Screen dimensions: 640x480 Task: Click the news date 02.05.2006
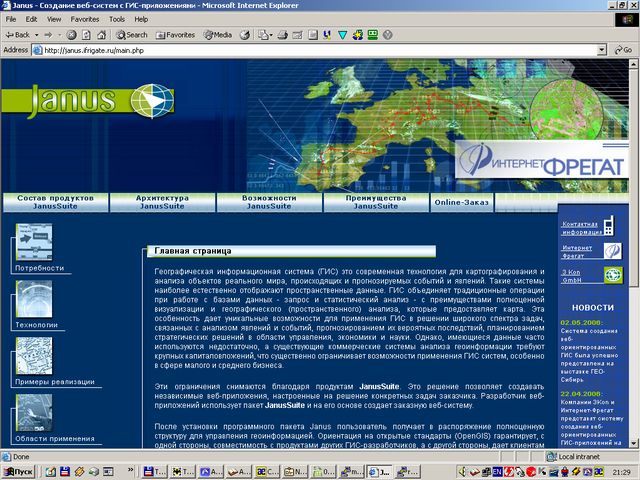[x=581, y=322]
